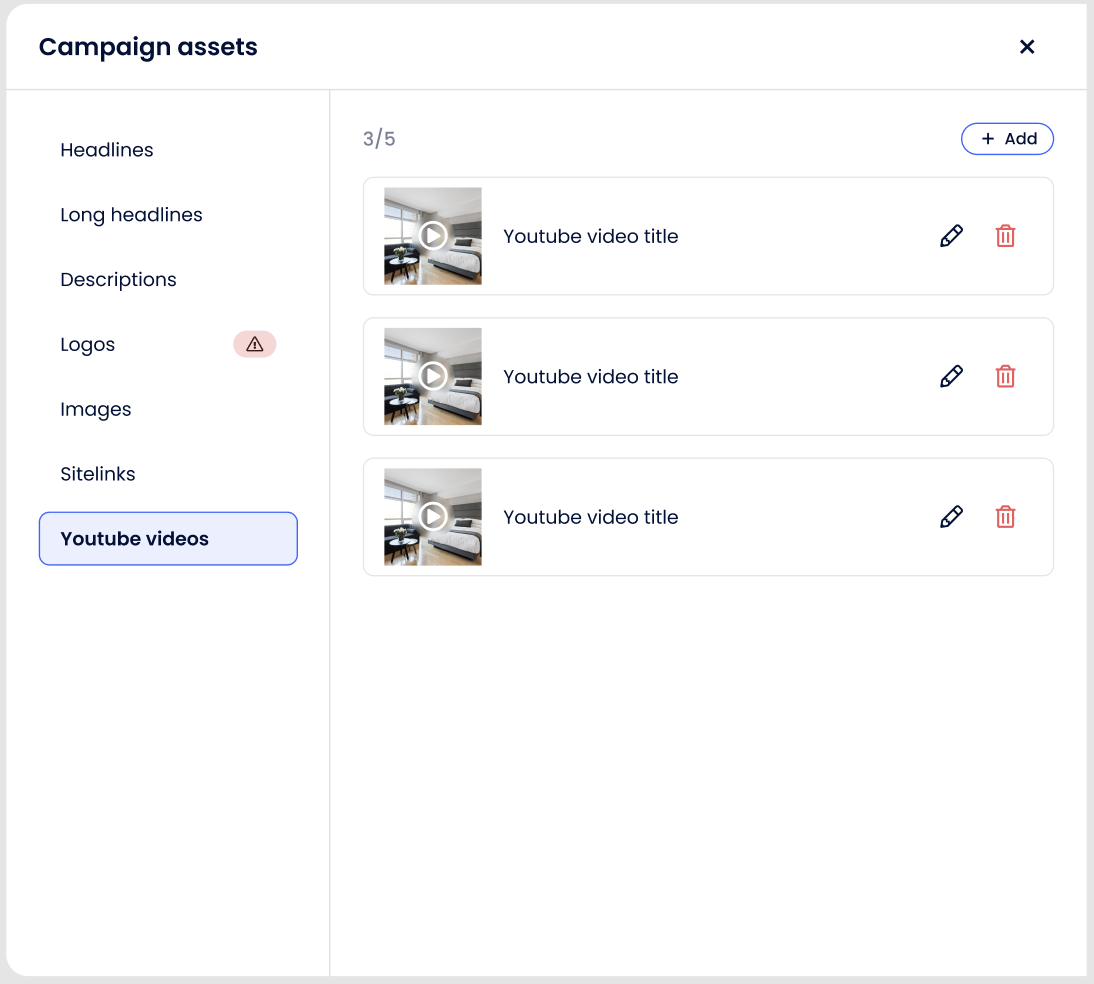1094x984 pixels.
Task: Edit the first Youtube video entry
Action: pos(951,236)
